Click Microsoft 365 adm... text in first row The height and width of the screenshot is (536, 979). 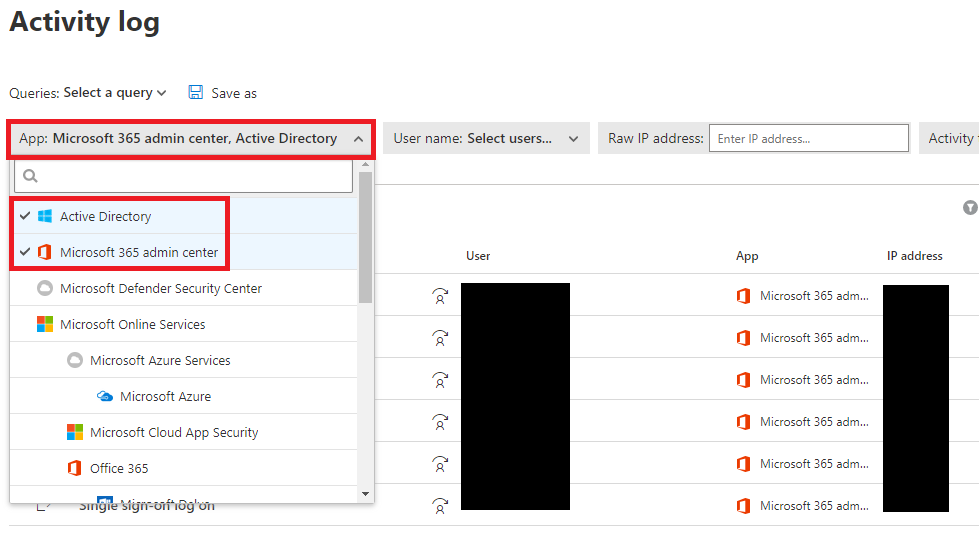pos(814,296)
